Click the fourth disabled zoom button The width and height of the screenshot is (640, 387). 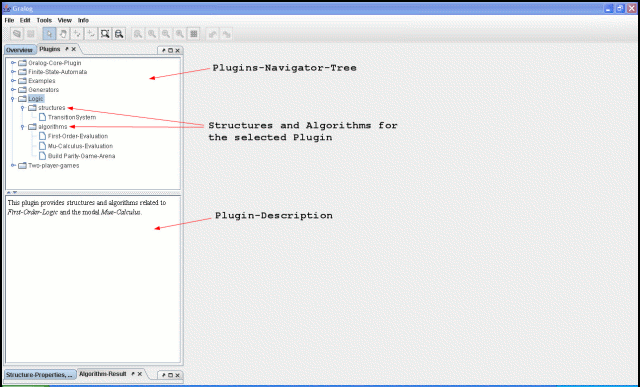coord(180,34)
